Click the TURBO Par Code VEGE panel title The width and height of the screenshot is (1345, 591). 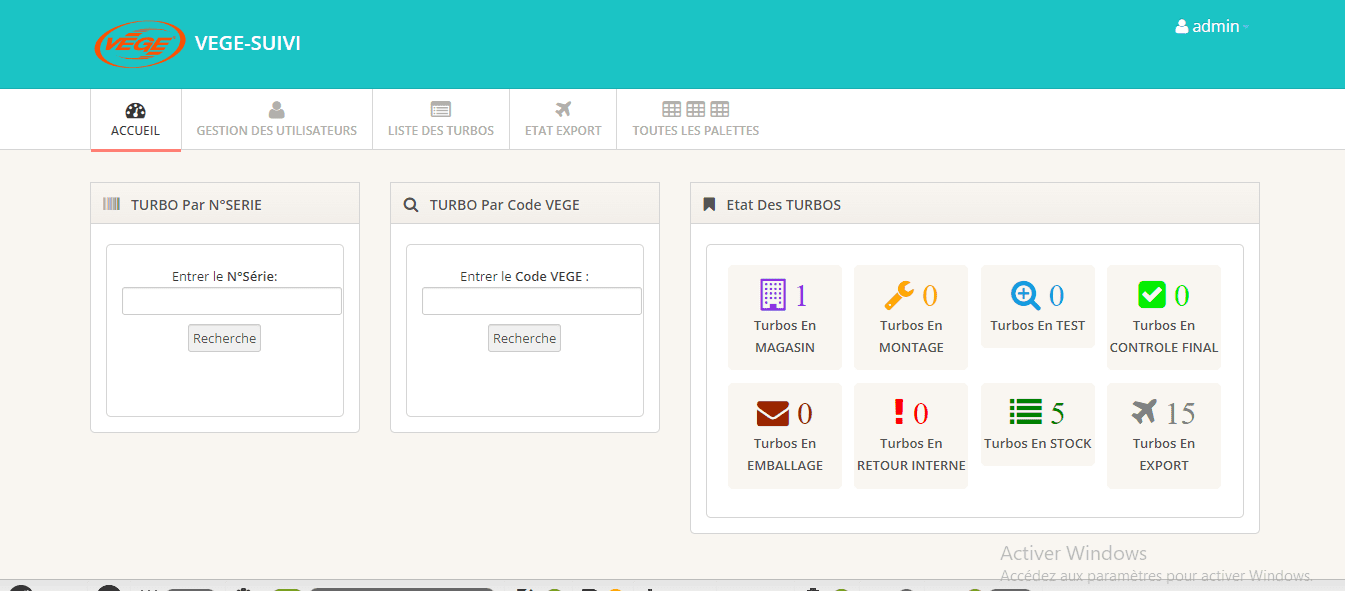[505, 205]
